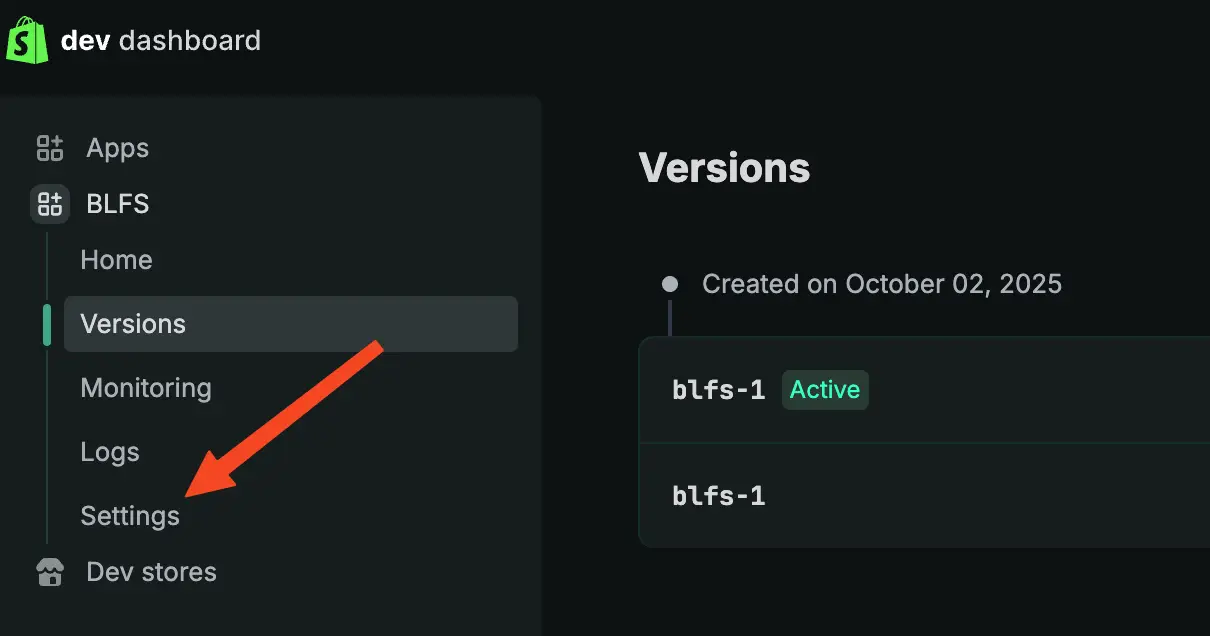Open the Logs section

(x=110, y=451)
